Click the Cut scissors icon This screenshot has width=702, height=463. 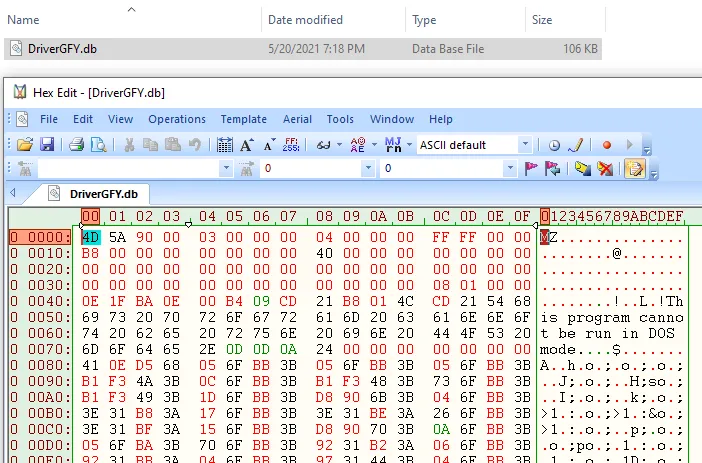coord(129,145)
